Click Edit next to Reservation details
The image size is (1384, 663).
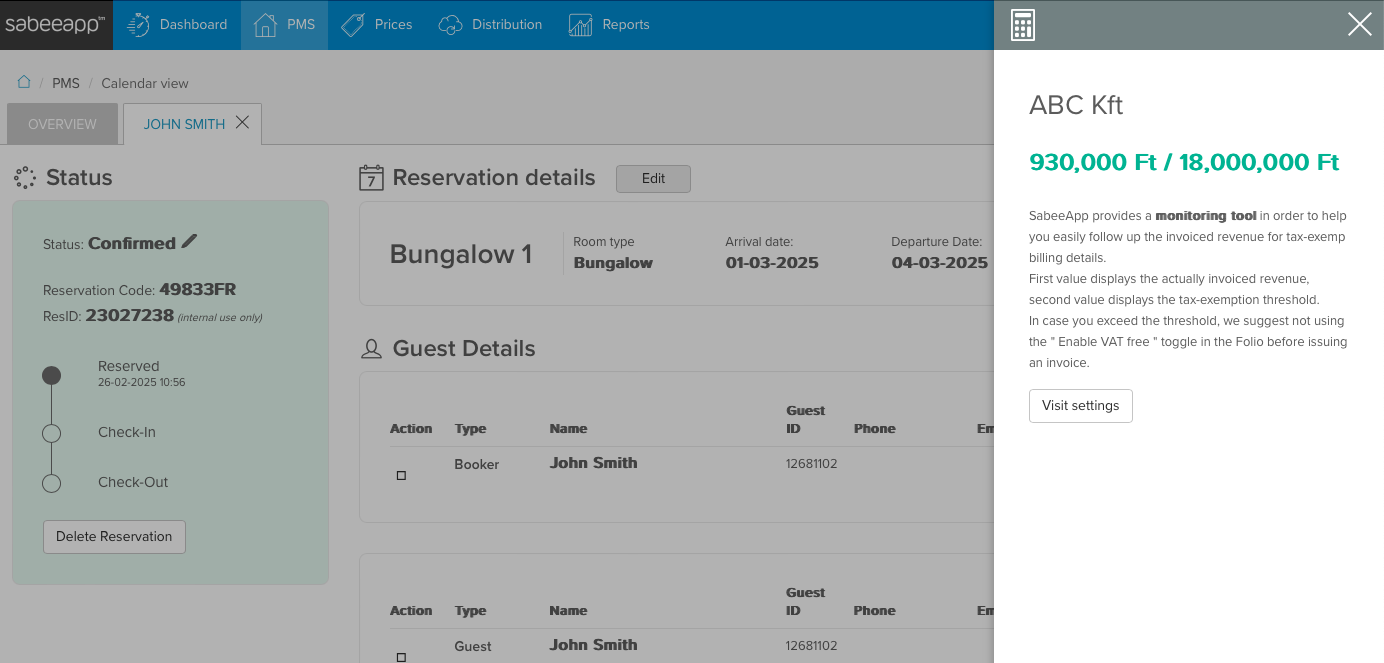[653, 179]
